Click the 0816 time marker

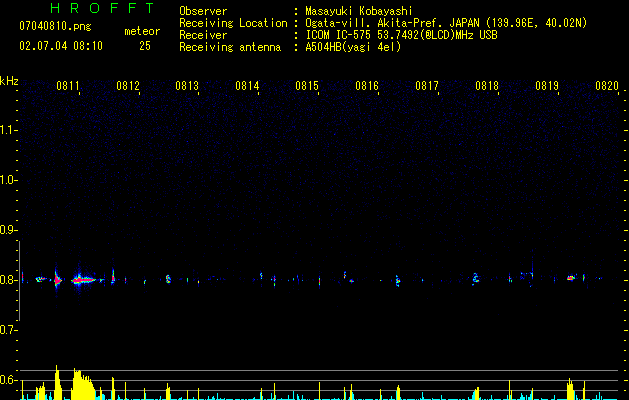coord(367,86)
